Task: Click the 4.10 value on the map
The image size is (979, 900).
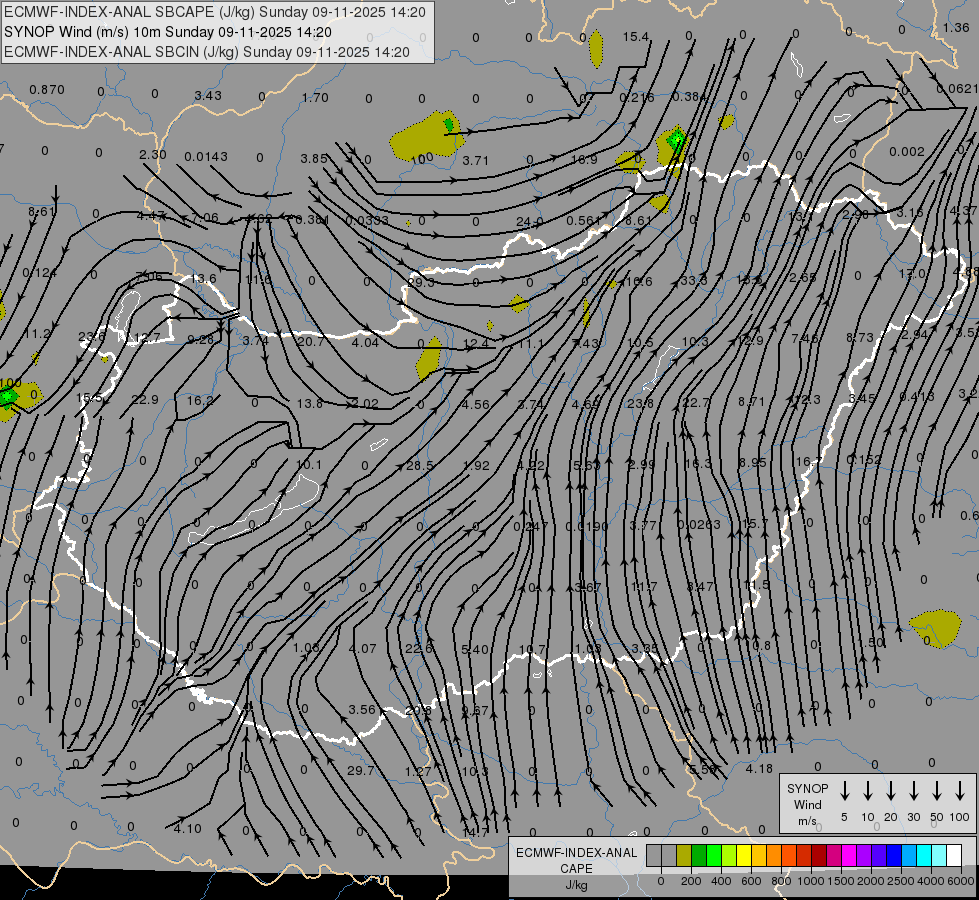Action: (x=187, y=829)
